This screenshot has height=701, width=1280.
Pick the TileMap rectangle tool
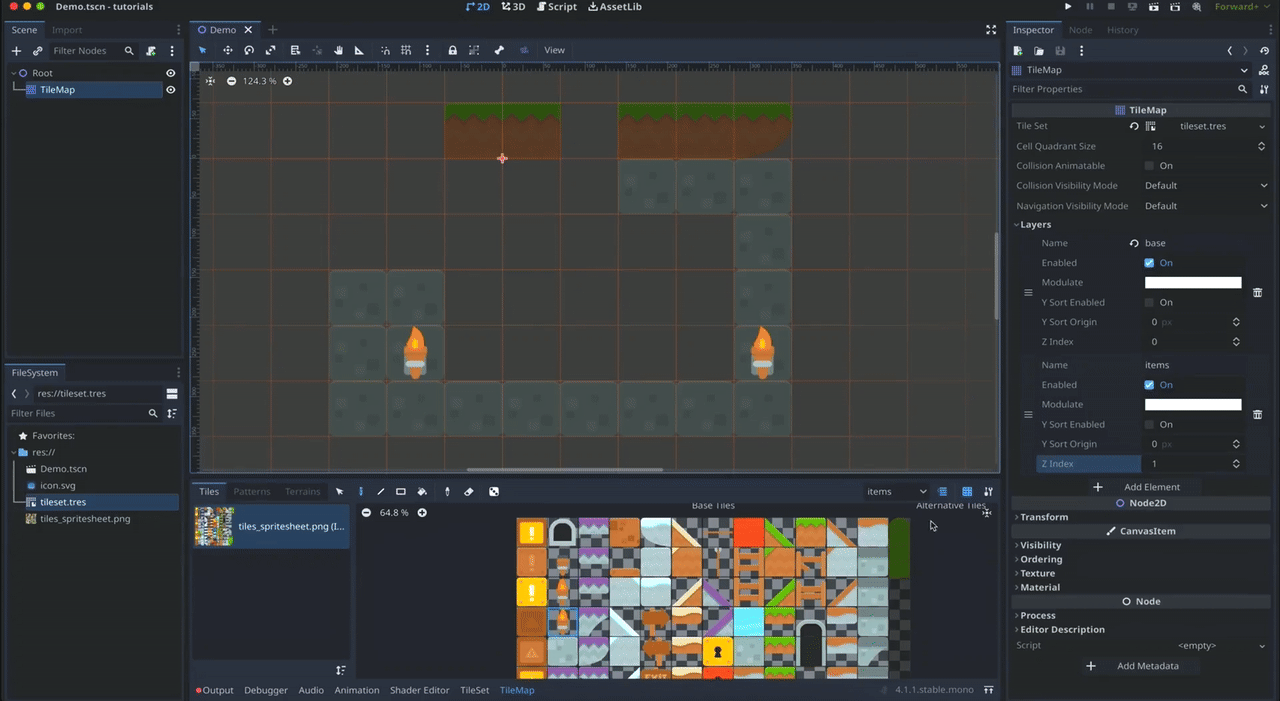coord(401,491)
